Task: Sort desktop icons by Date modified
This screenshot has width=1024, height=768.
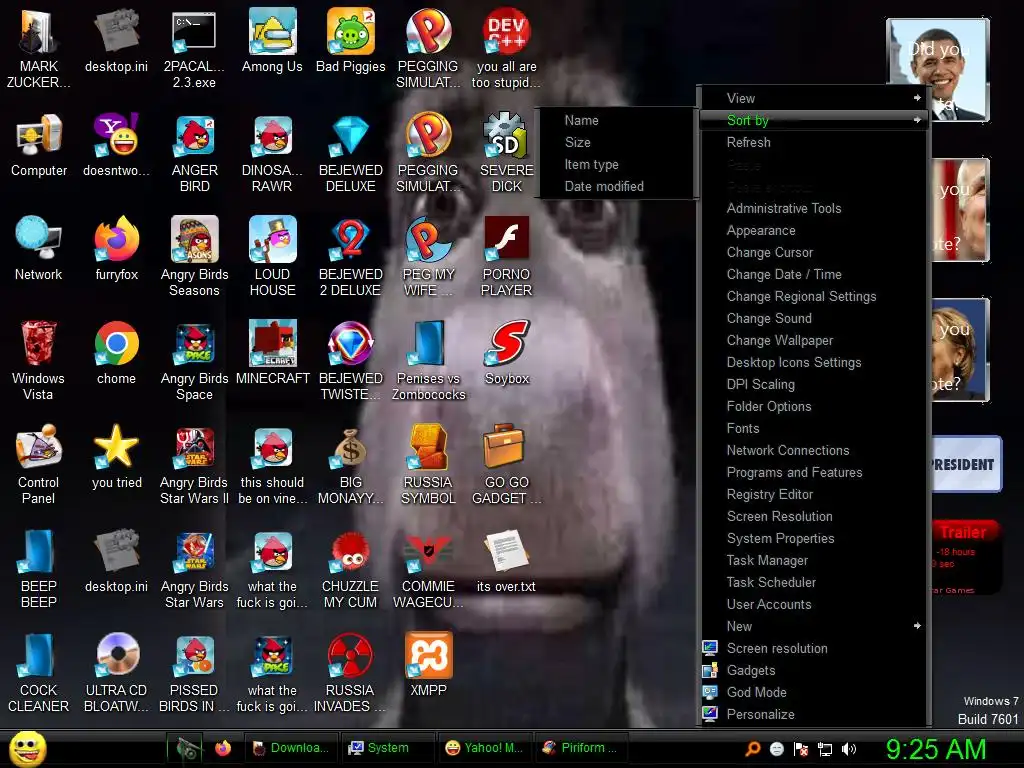Action: [616, 186]
